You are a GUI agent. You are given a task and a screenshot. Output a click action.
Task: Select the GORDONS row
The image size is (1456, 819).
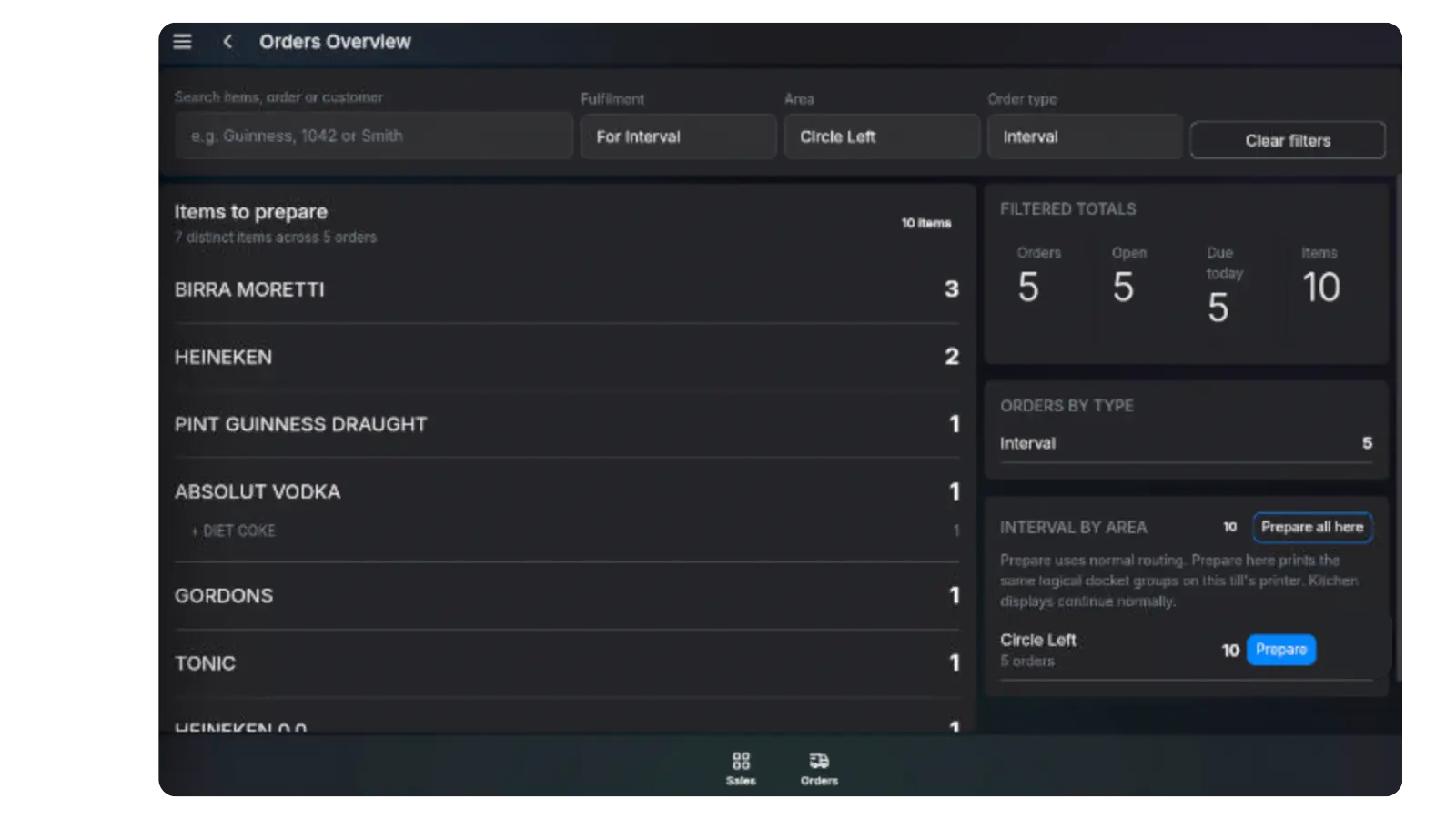[x=567, y=595]
